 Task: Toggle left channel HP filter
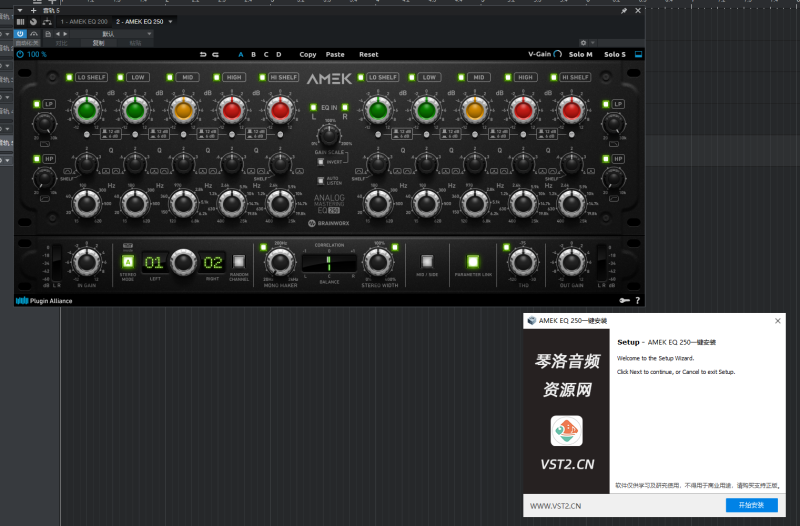pos(37,159)
